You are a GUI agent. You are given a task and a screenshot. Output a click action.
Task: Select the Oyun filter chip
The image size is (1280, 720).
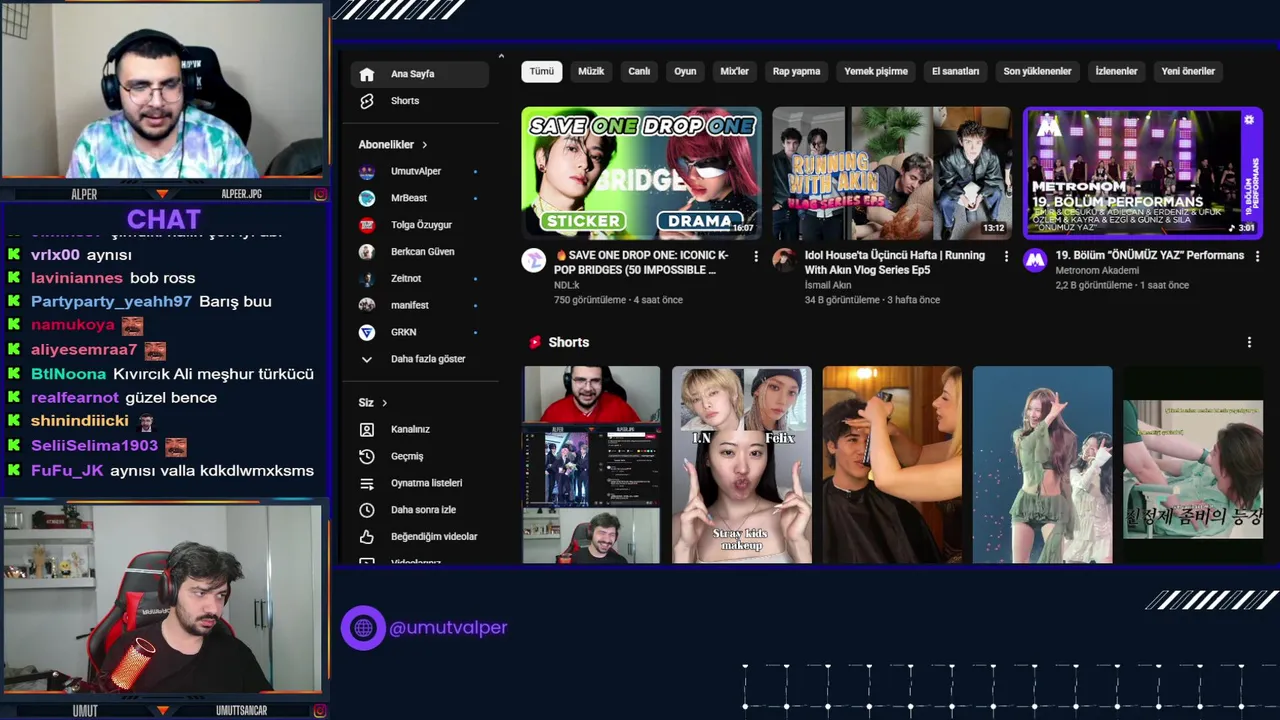pos(685,72)
